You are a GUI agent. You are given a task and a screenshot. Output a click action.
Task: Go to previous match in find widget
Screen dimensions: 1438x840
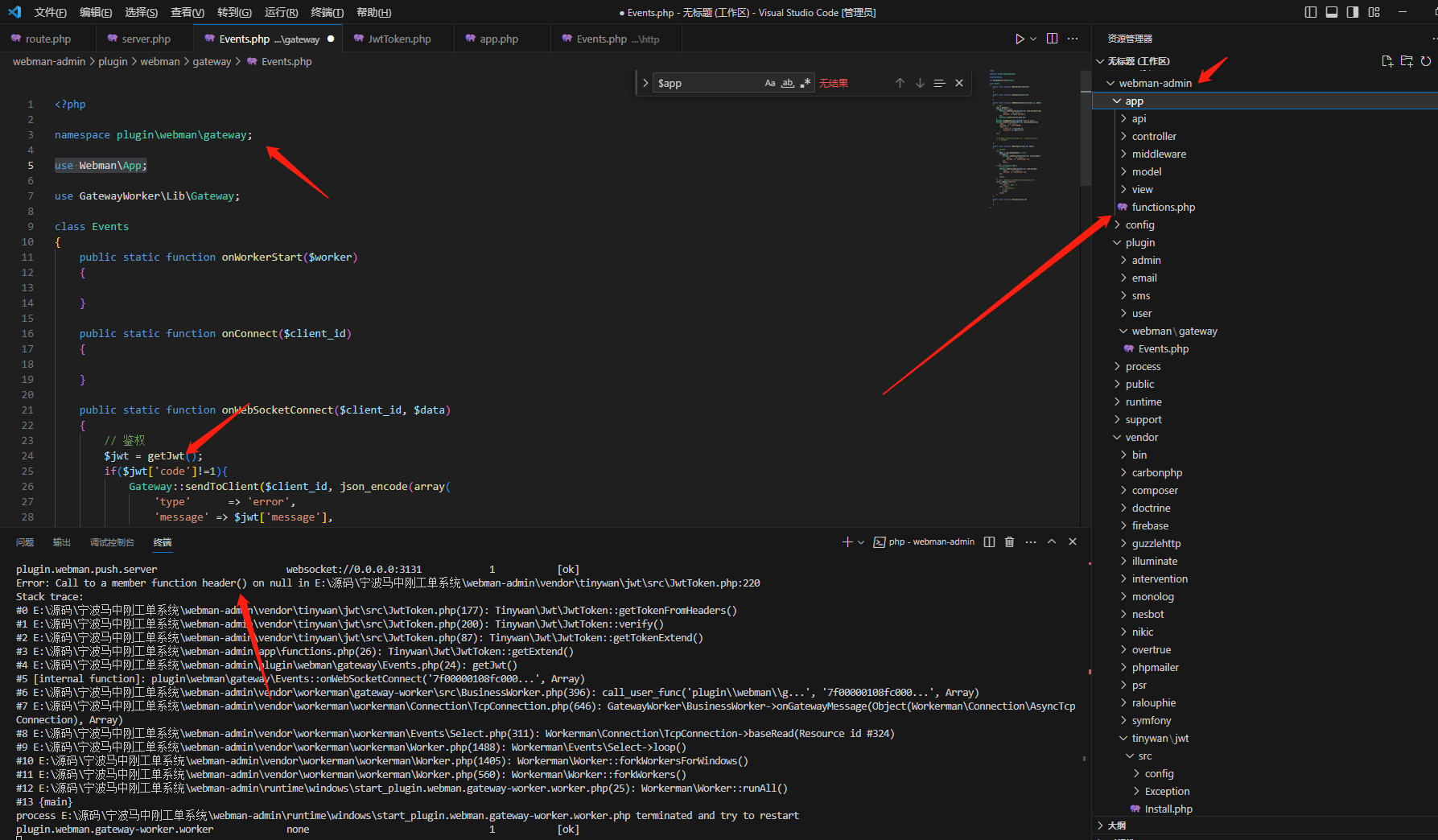[x=900, y=83]
